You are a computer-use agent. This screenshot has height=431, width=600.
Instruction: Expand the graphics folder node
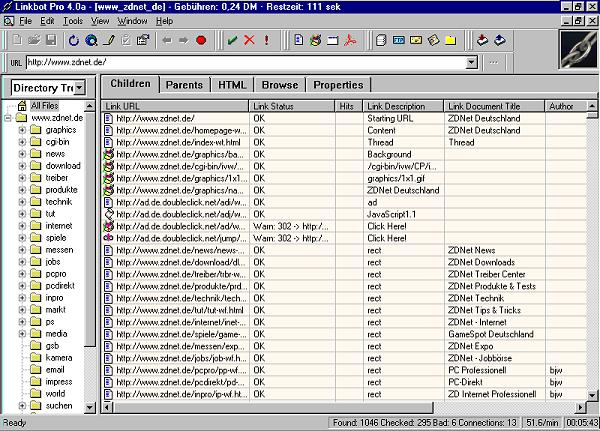point(22,130)
